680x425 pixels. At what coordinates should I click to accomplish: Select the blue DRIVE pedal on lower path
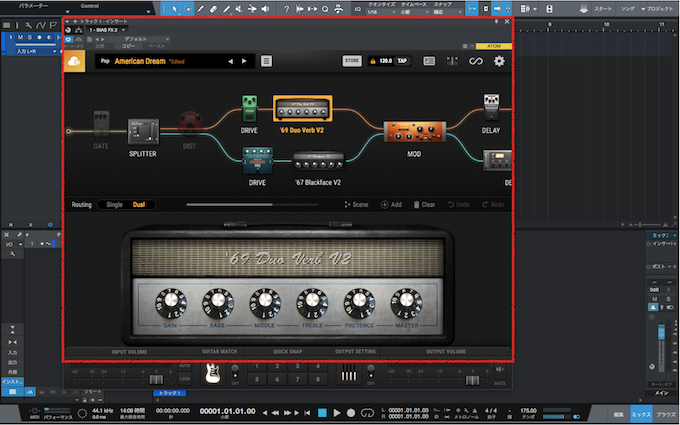(258, 161)
